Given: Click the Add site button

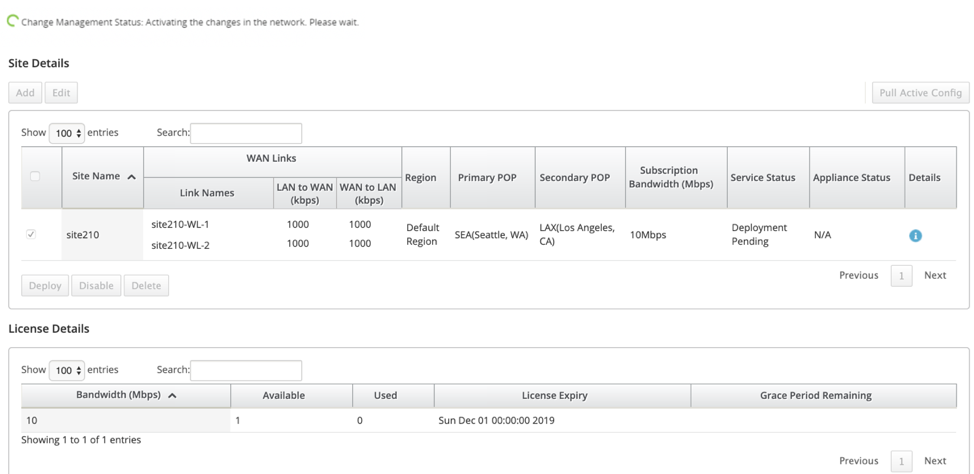Looking at the screenshot, I should coord(25,93).
